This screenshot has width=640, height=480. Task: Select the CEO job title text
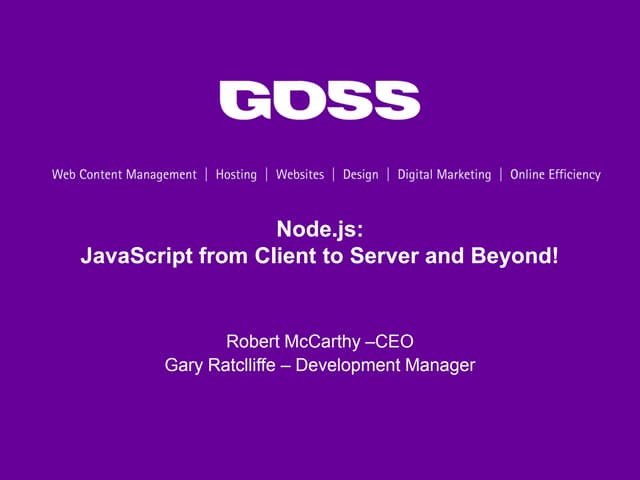coord(394,340)
